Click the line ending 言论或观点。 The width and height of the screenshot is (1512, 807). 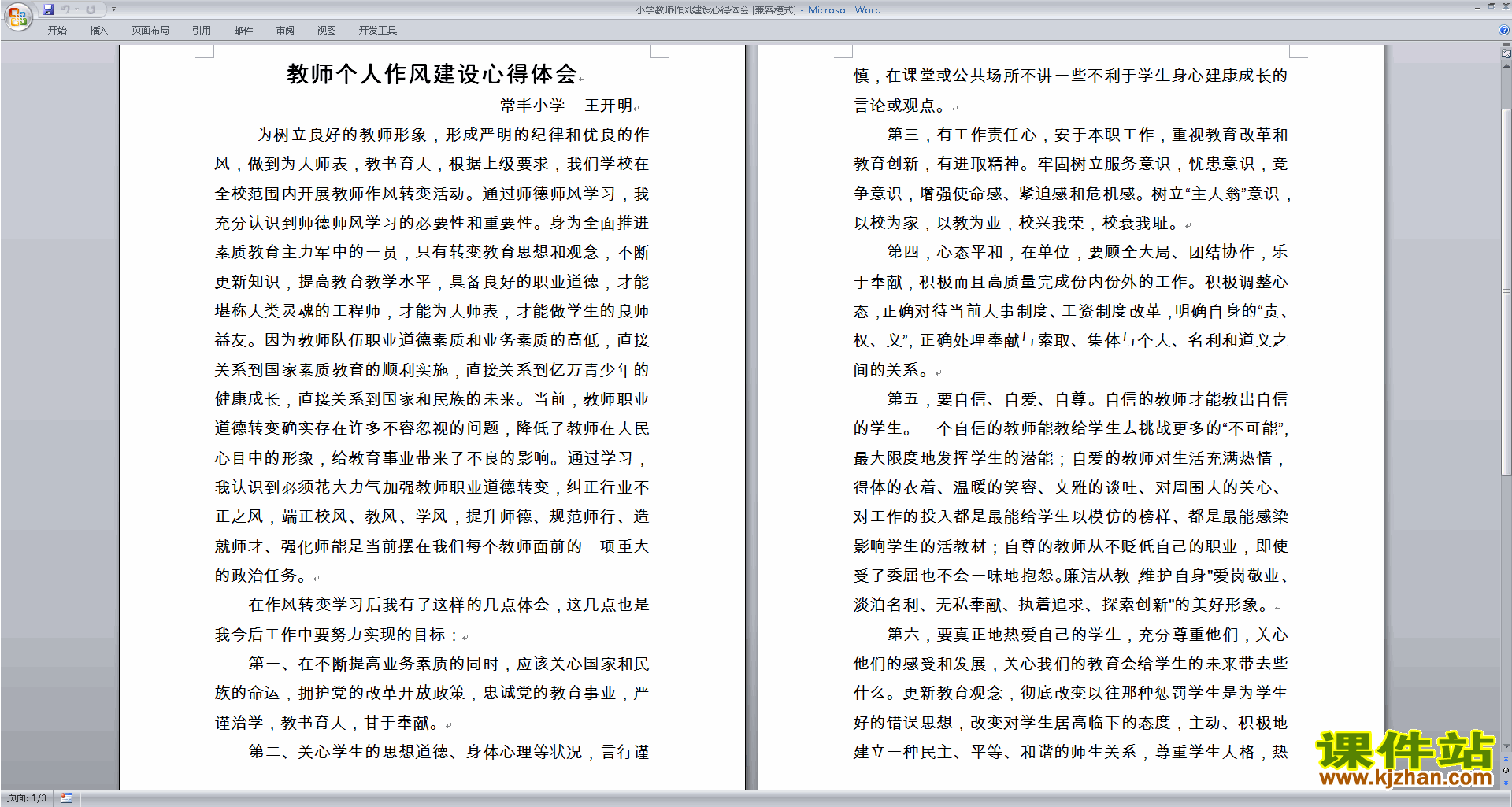(x=900, y=106)
